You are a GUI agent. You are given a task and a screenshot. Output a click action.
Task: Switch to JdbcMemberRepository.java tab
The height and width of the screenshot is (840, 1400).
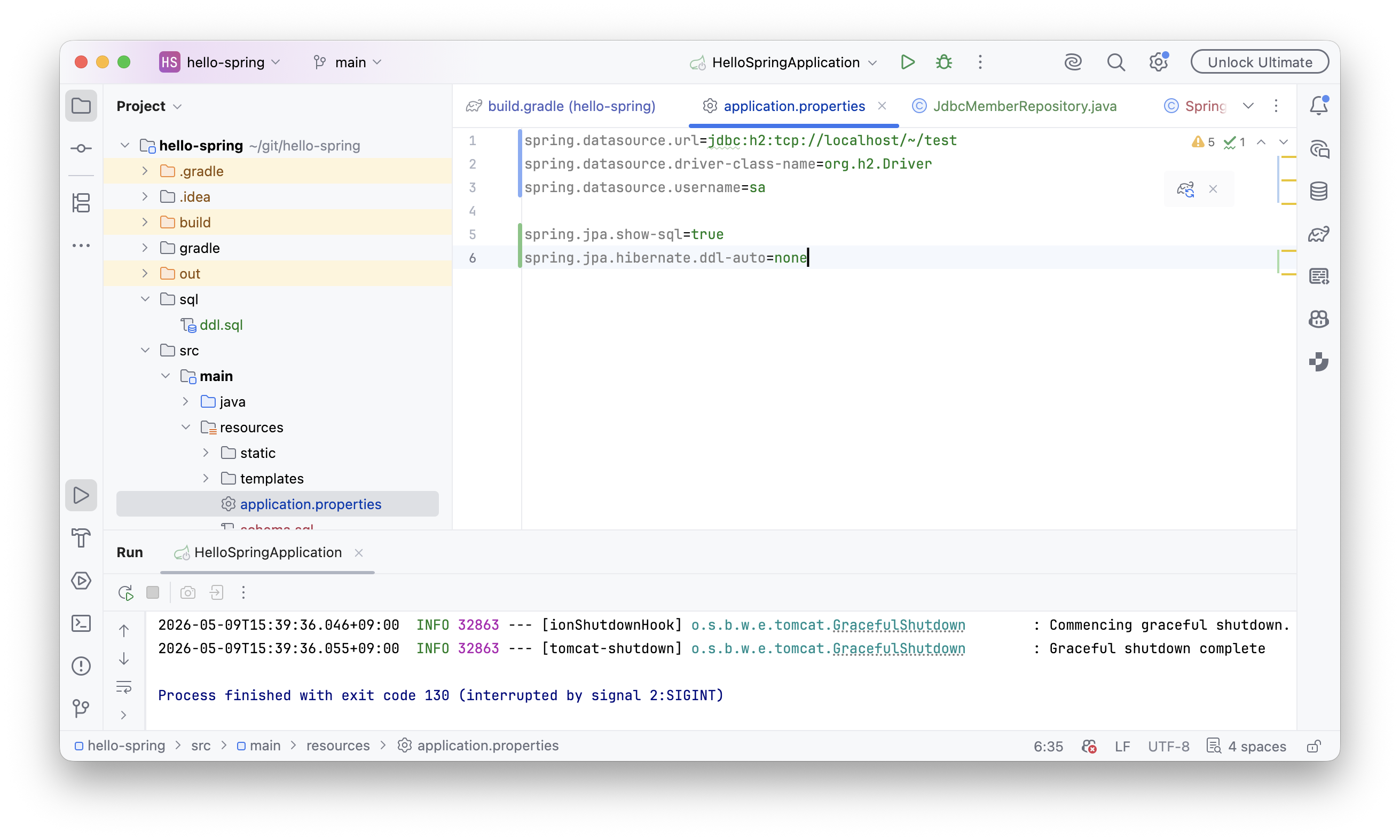pos(1014,106)
